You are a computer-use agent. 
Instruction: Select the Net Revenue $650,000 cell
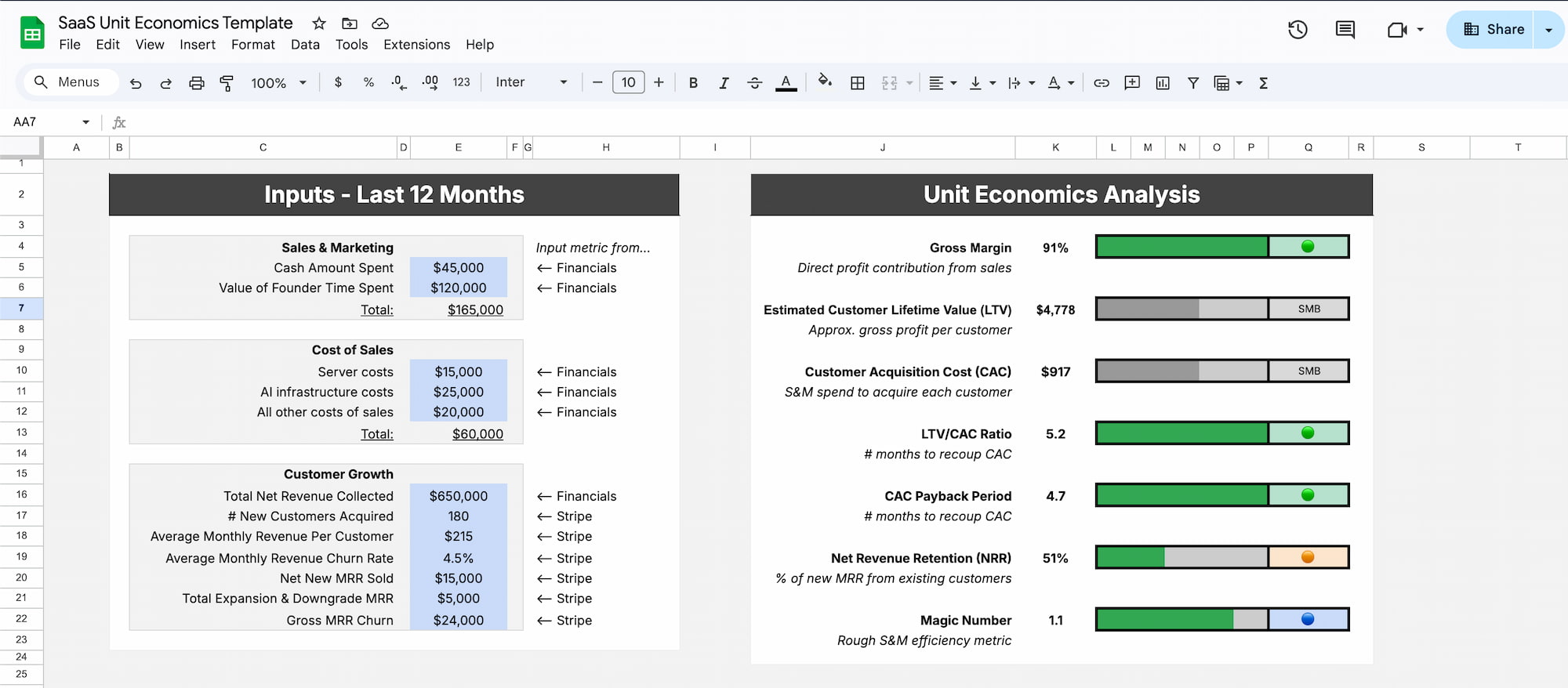coord(459,495)
